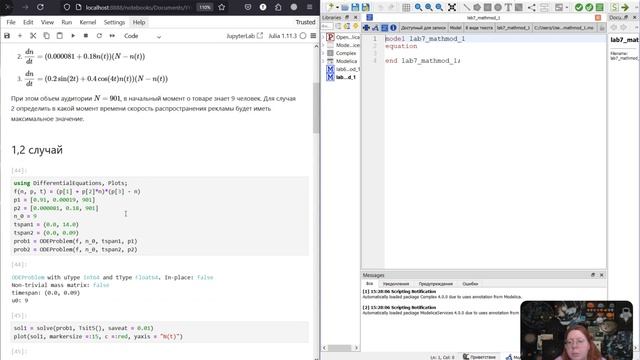
Task: Open the Jupyter File menu
Action: 11,22
